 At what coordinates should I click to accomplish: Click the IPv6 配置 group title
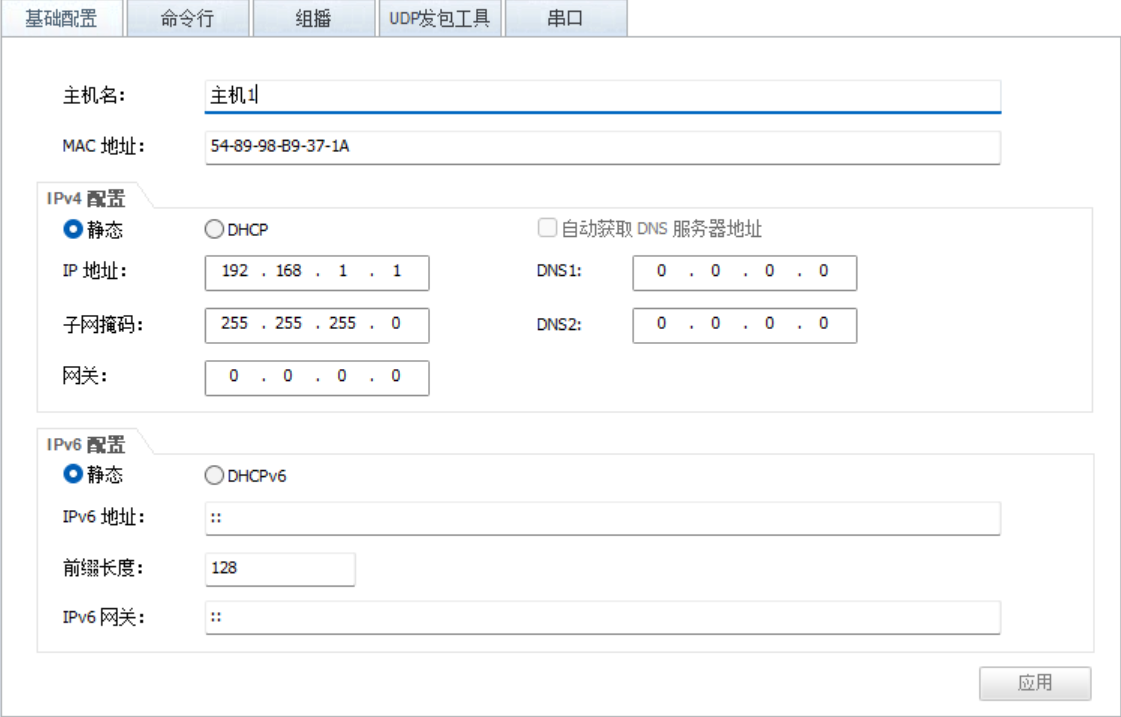[86, 444]
